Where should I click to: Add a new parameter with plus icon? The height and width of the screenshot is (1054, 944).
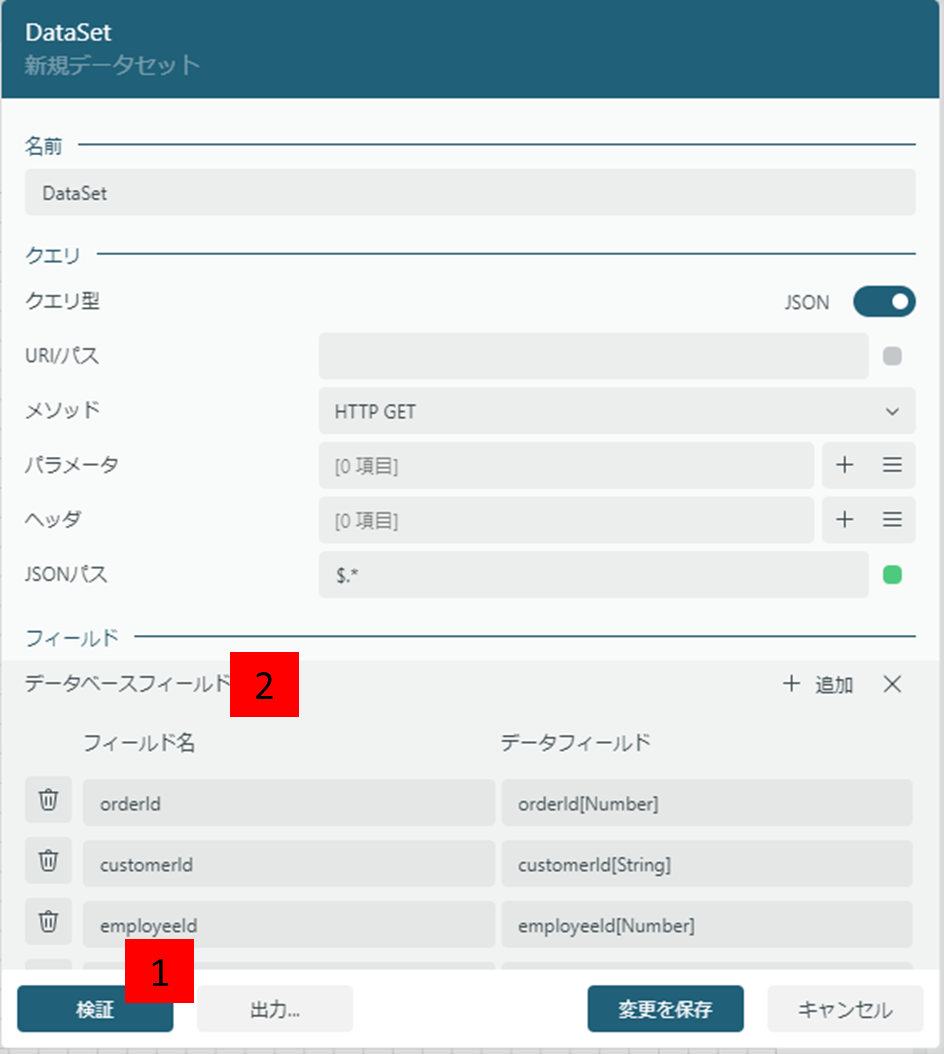coord(845,465)
